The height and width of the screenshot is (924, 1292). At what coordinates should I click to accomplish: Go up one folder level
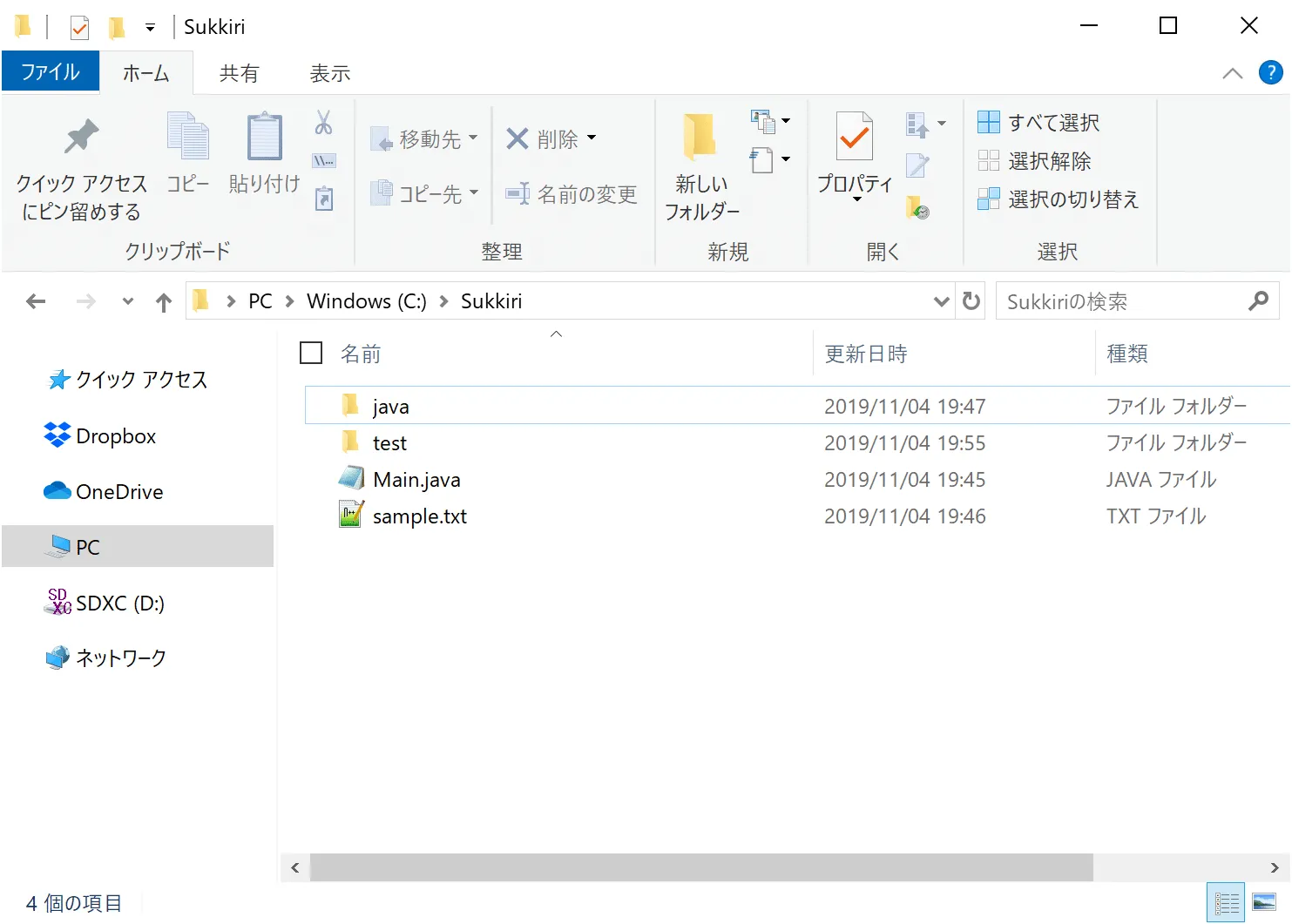(164, 302)
